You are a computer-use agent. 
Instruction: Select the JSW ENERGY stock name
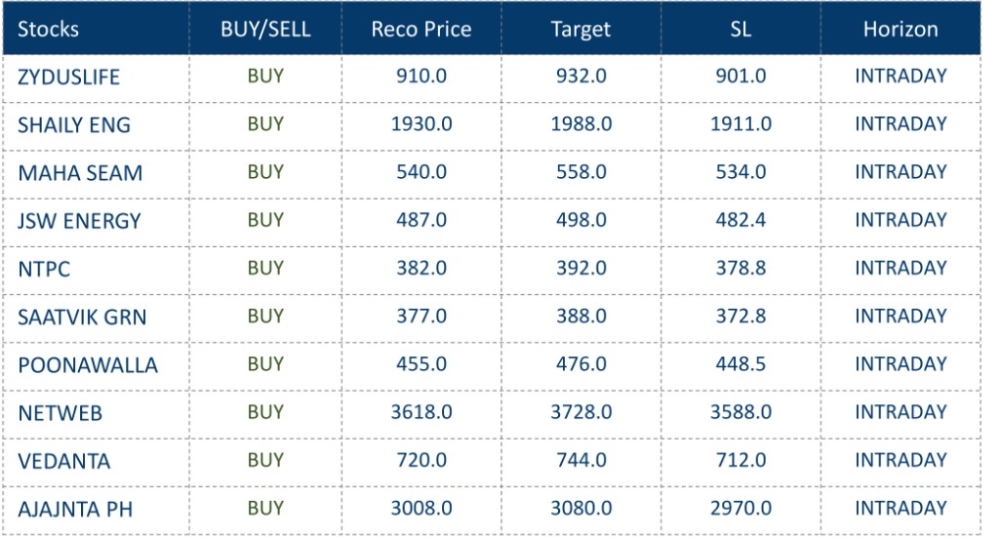pos(79,221)
